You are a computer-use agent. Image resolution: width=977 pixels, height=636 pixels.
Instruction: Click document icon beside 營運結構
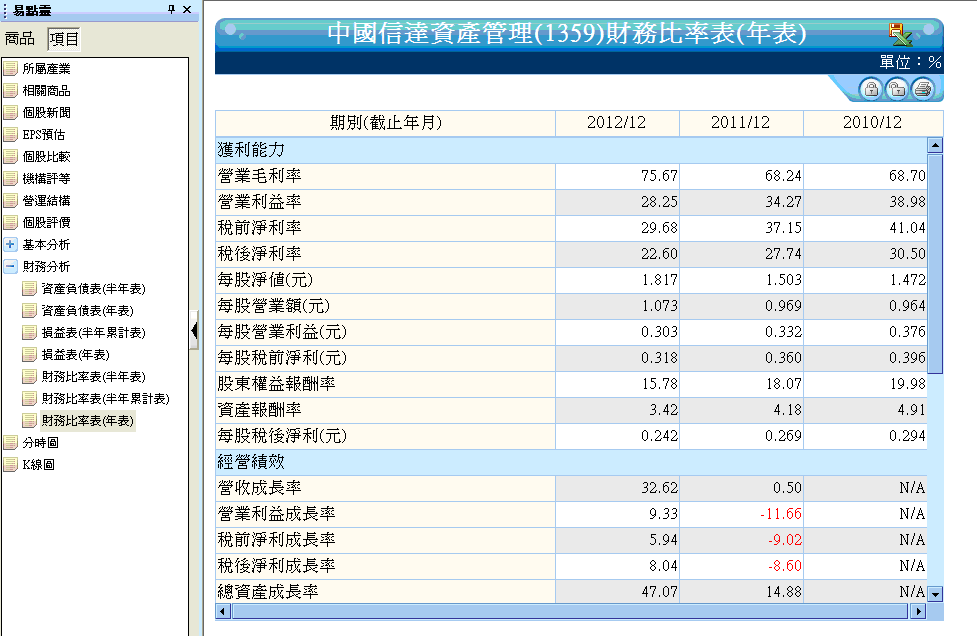[11, 201]
